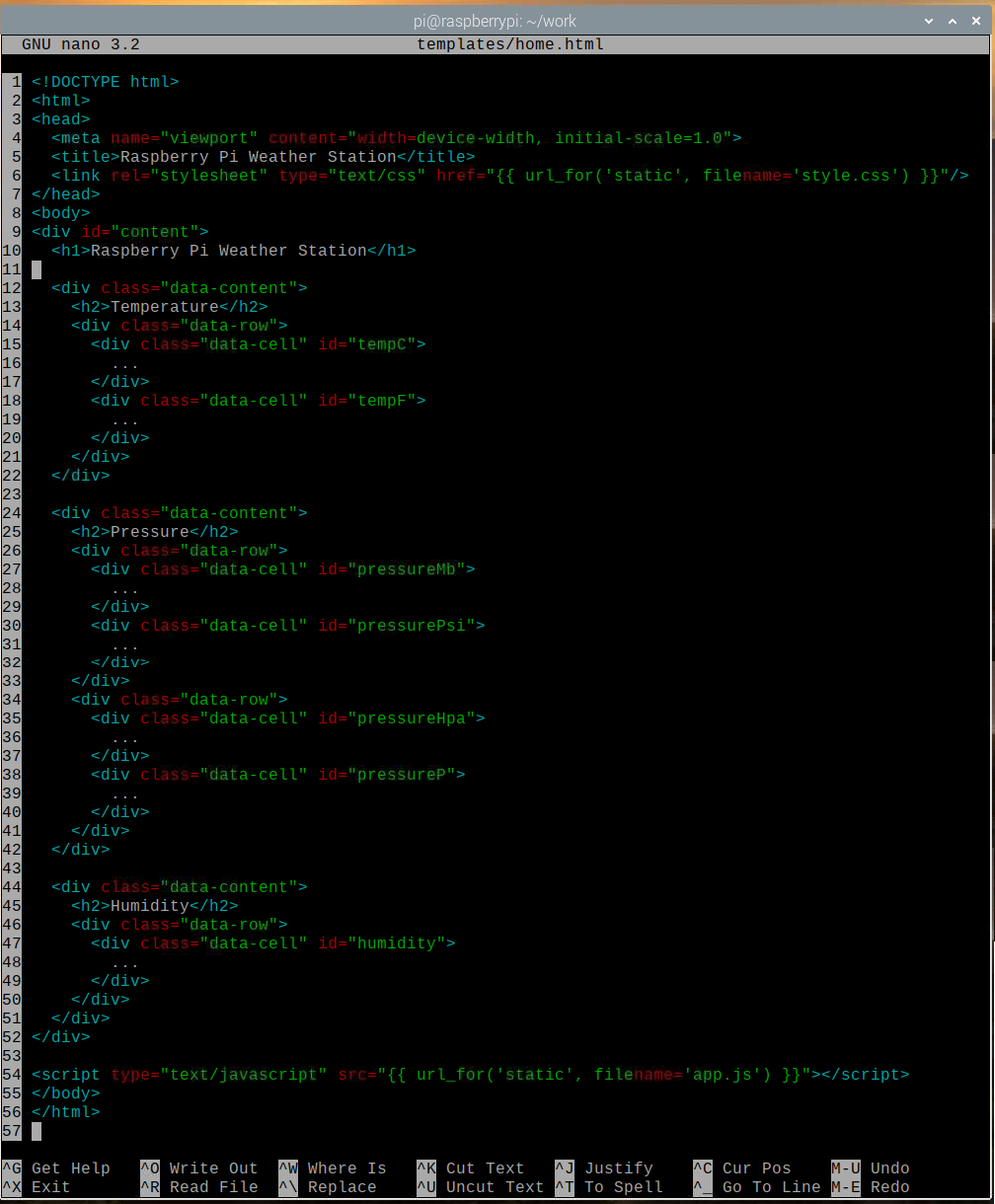Click the ^K Cut Text shortcut
Image resolution: width=995 pixels, height=1204 pixels.
click(x=471, y=1168)
